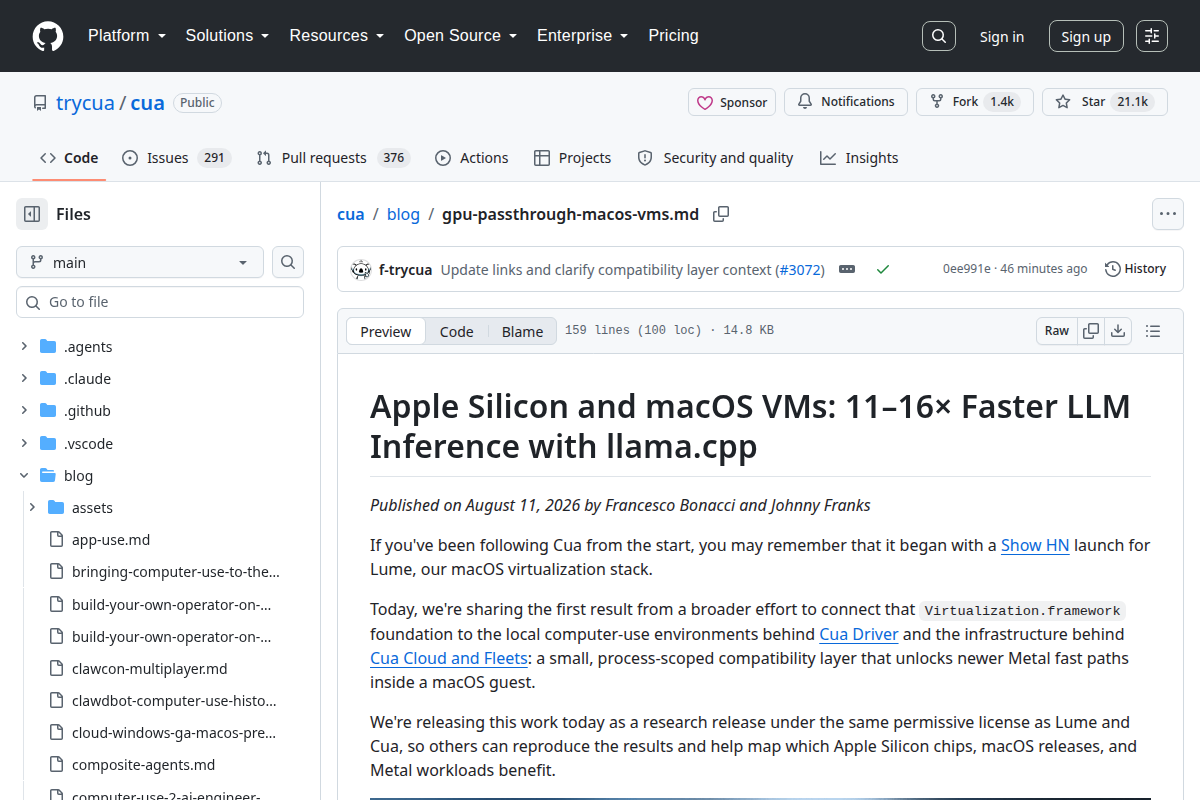Open the GitHub homepage logo
Image resolution: width=1200 pixels, height=800 pixels.
point(48,36)
